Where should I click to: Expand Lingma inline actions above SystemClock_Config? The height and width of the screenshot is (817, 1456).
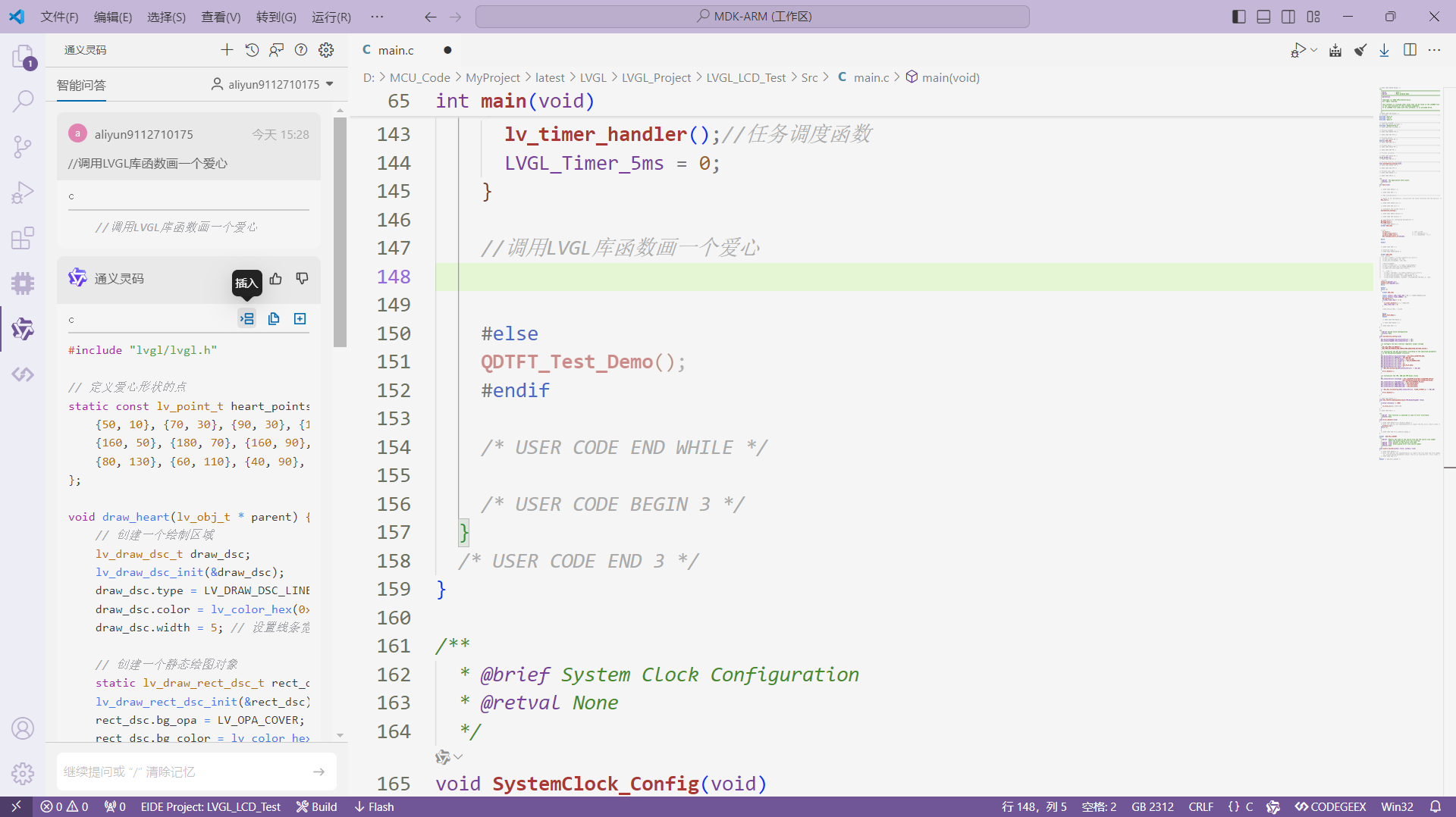tap(449, 756)
